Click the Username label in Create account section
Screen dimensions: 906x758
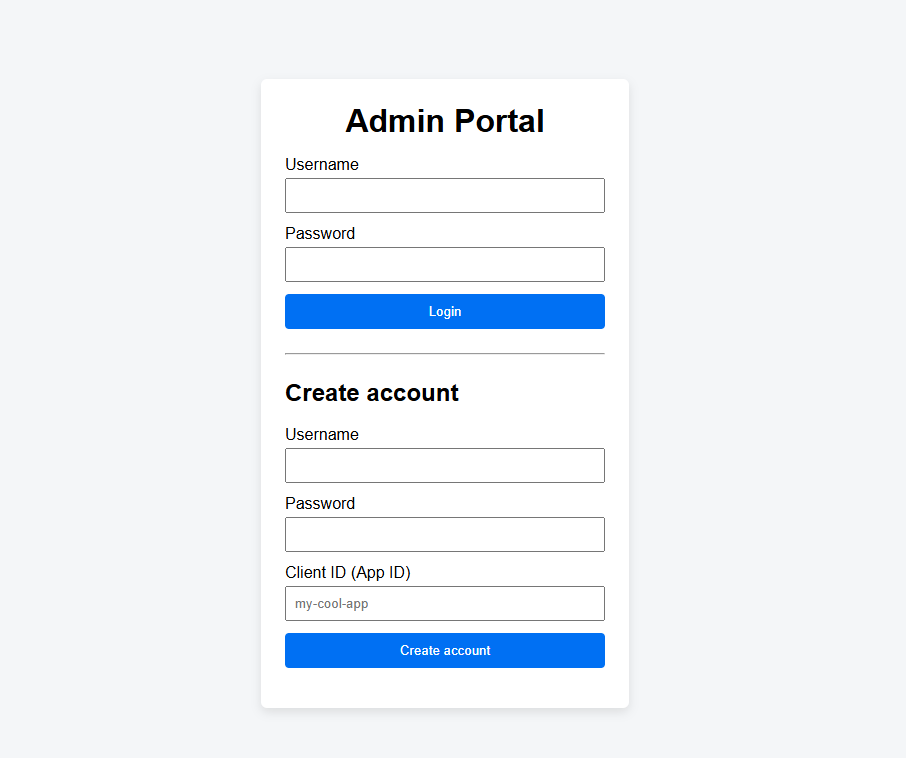coord(321,434)
